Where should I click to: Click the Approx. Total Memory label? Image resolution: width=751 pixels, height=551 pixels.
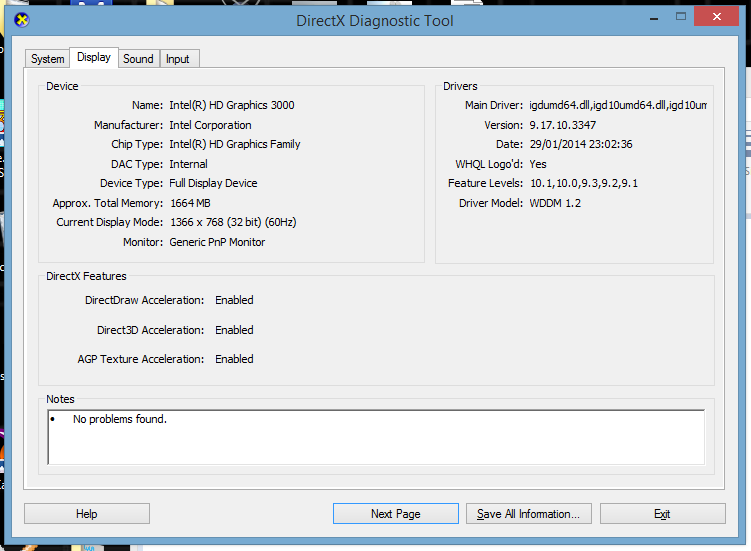coord(108,203)
